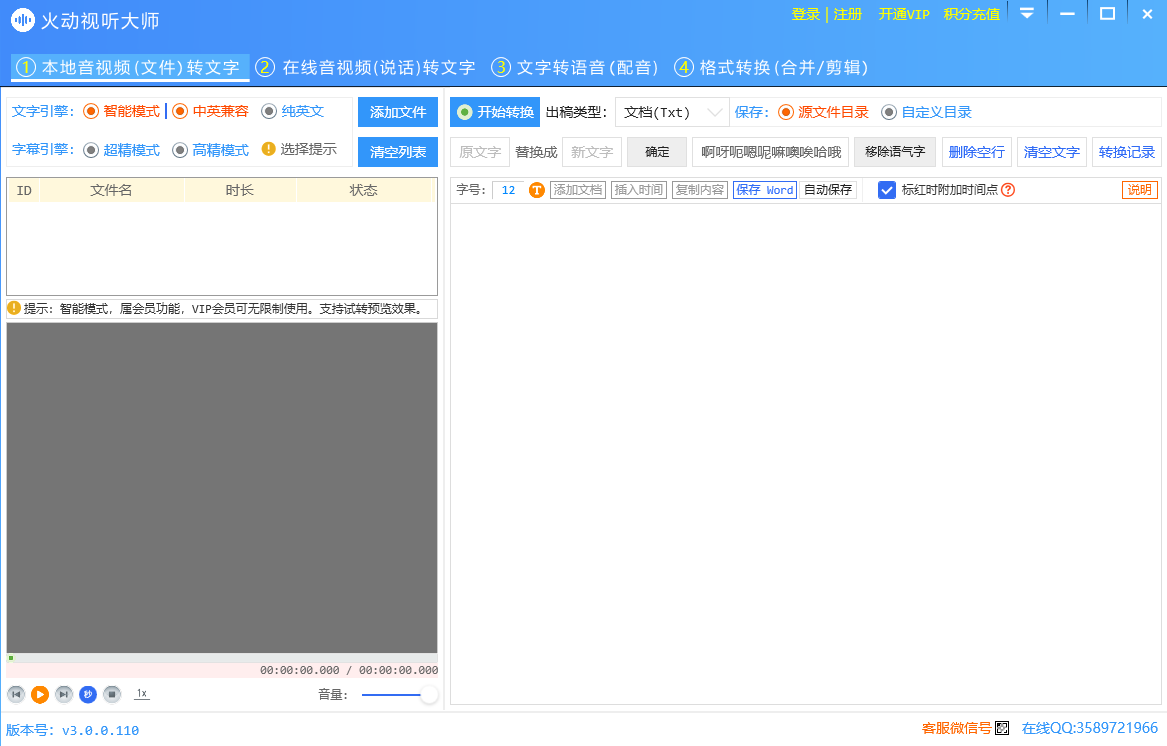Switch to 文字转语音(配音) tab
Screen dimensions: 1167x746
[575, 68]
